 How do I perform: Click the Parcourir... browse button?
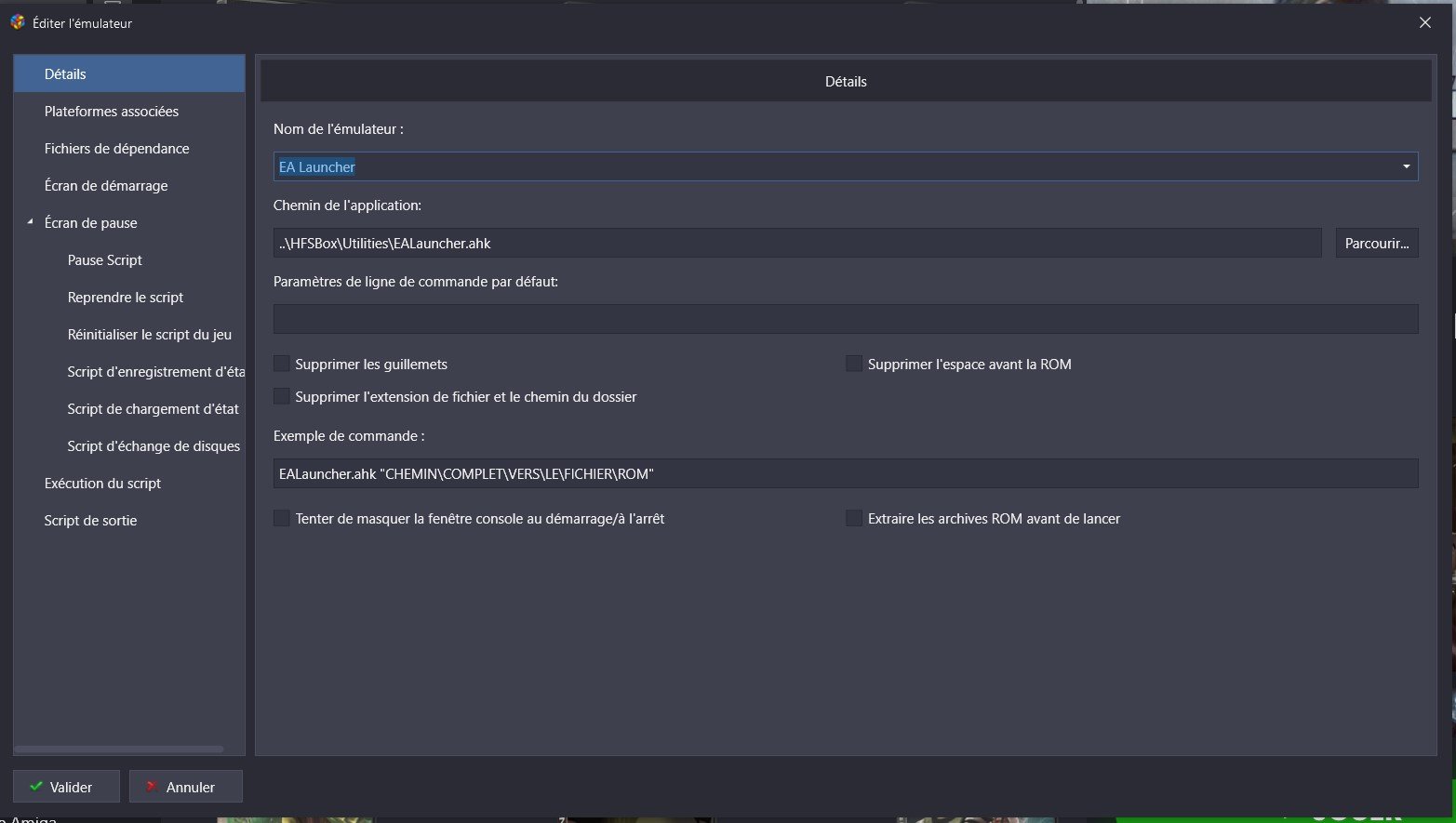1377,243
